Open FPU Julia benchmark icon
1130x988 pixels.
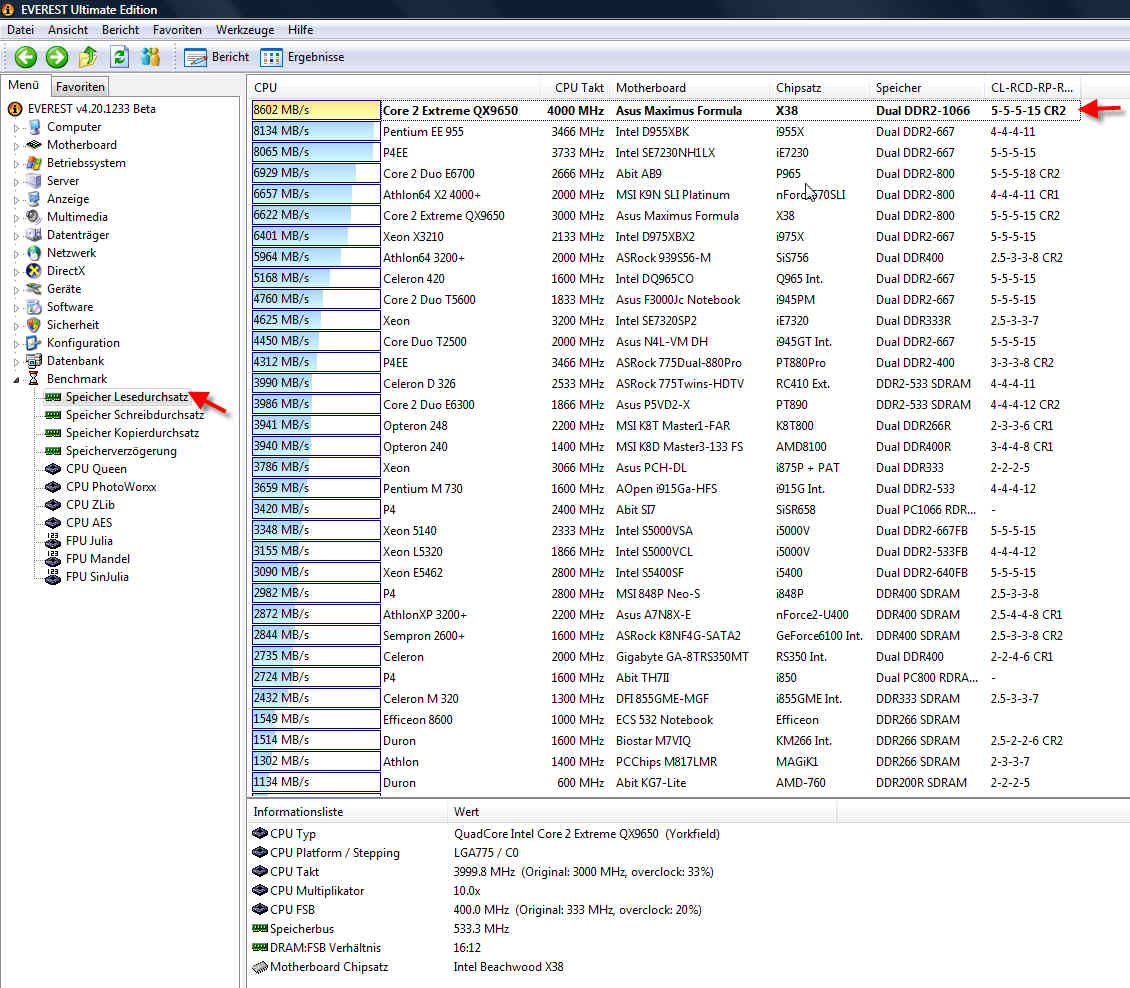pos(53,540)
